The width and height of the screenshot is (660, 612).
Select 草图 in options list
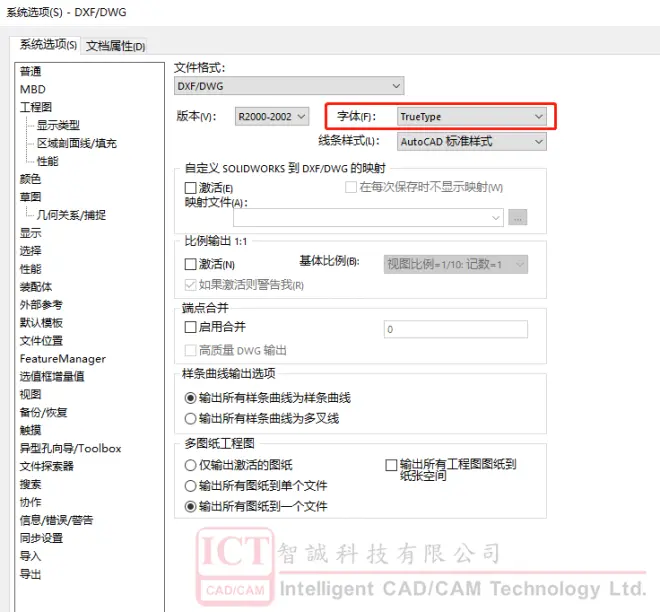click(30, 197)
